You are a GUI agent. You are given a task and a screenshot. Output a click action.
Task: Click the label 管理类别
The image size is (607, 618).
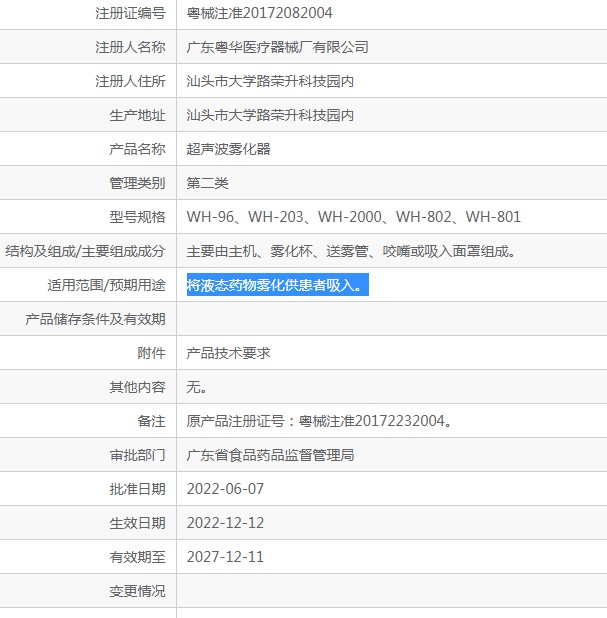(137, 183)
